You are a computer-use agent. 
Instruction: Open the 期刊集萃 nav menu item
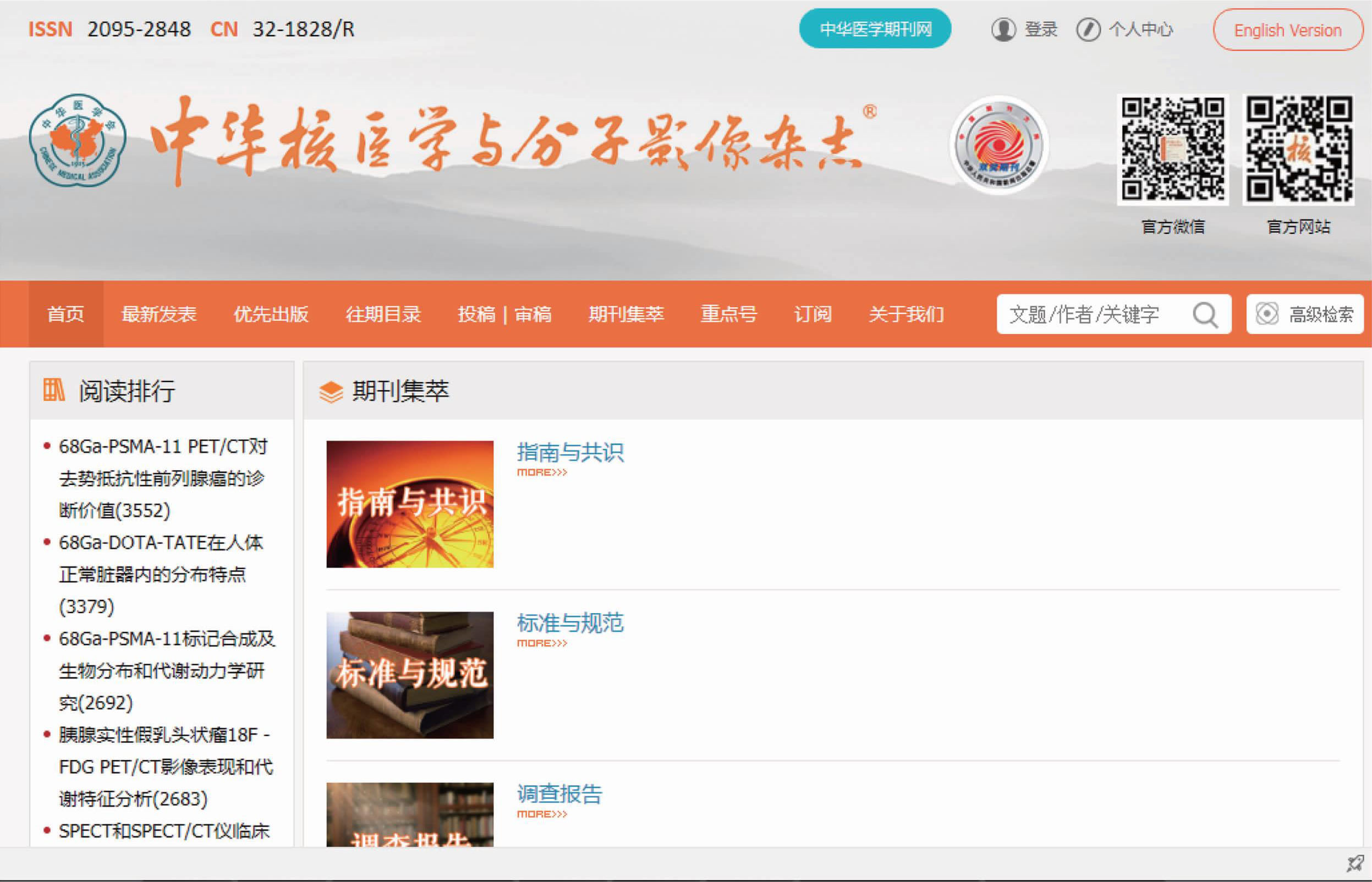coord(626,314)
